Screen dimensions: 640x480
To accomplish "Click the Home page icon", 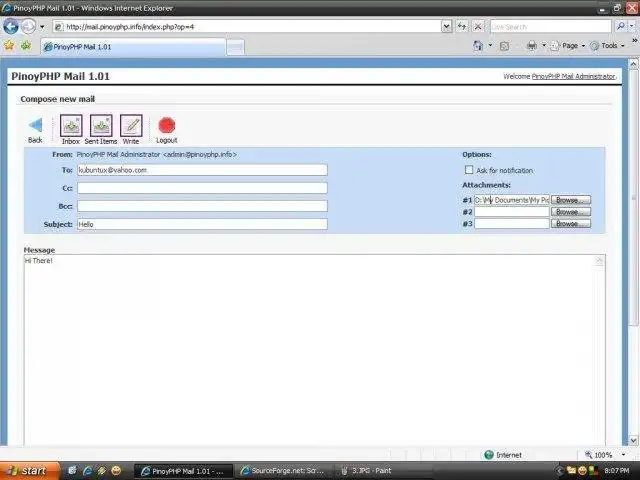I will click(478, 46).
